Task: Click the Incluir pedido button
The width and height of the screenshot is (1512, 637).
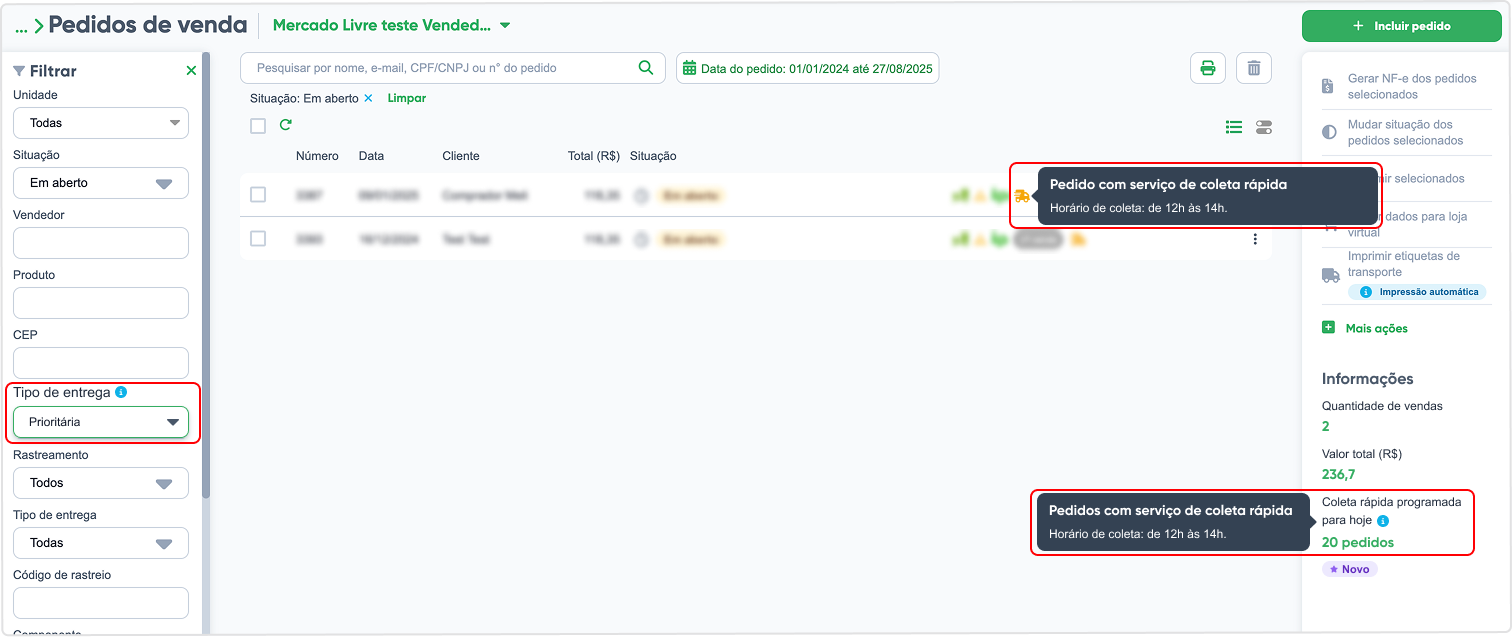Action: 1402,26
